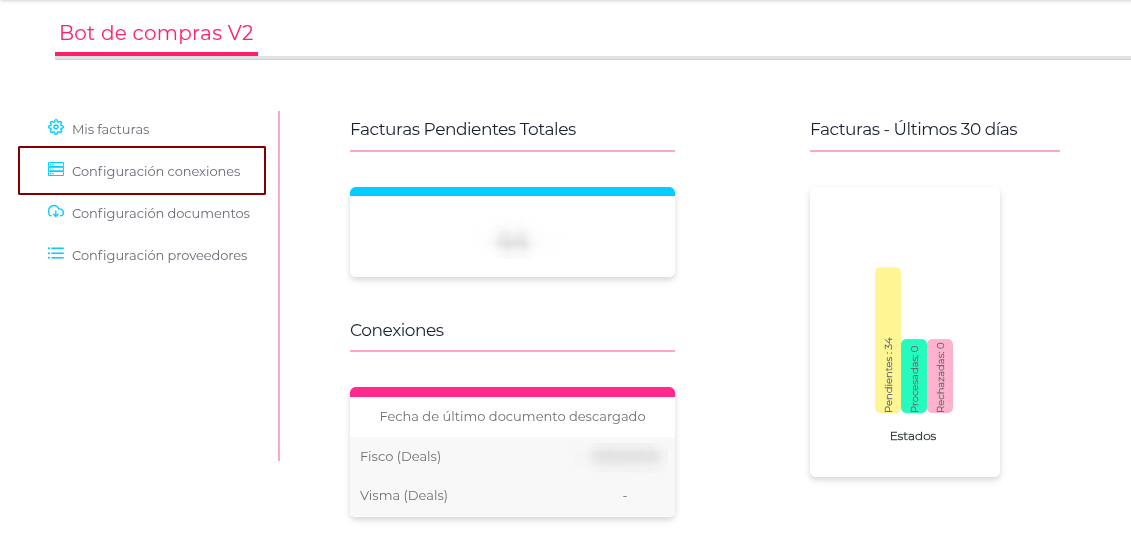The width and height of the screenshot is (1131, 539).
Task: Click the green Procesadas bar
Action: (x=913, y=376)
